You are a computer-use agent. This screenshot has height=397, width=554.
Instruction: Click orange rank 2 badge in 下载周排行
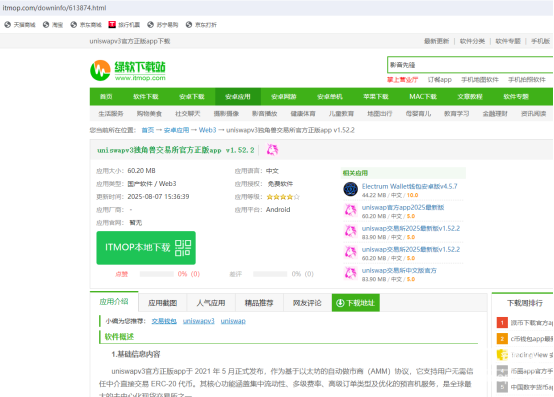pyautogui.click(x=502, y=338)
